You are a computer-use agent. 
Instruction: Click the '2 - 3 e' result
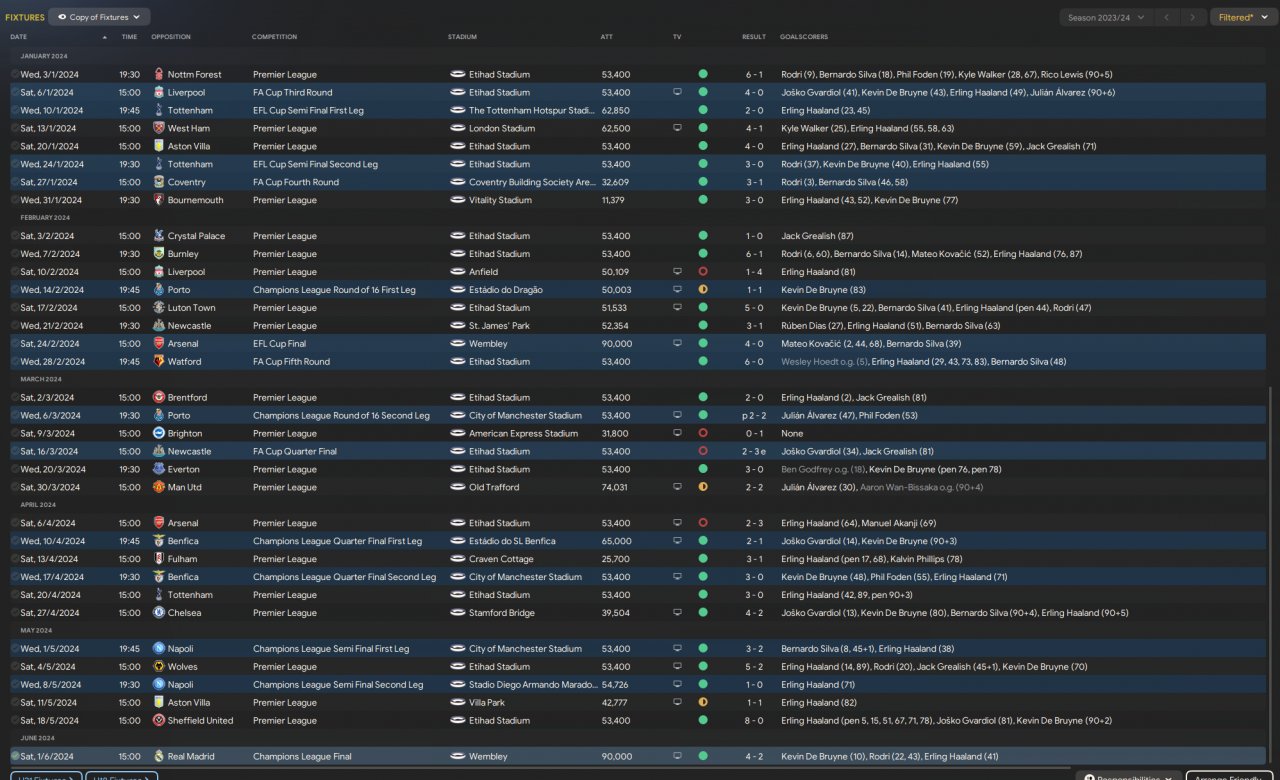[756, 452]
